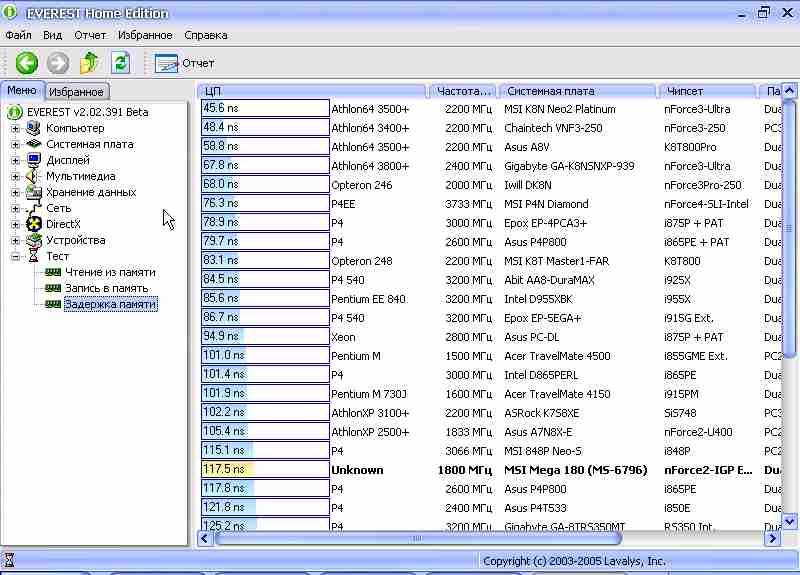
Task: Click the Устройства devices icon
Action: click(34, 240)
